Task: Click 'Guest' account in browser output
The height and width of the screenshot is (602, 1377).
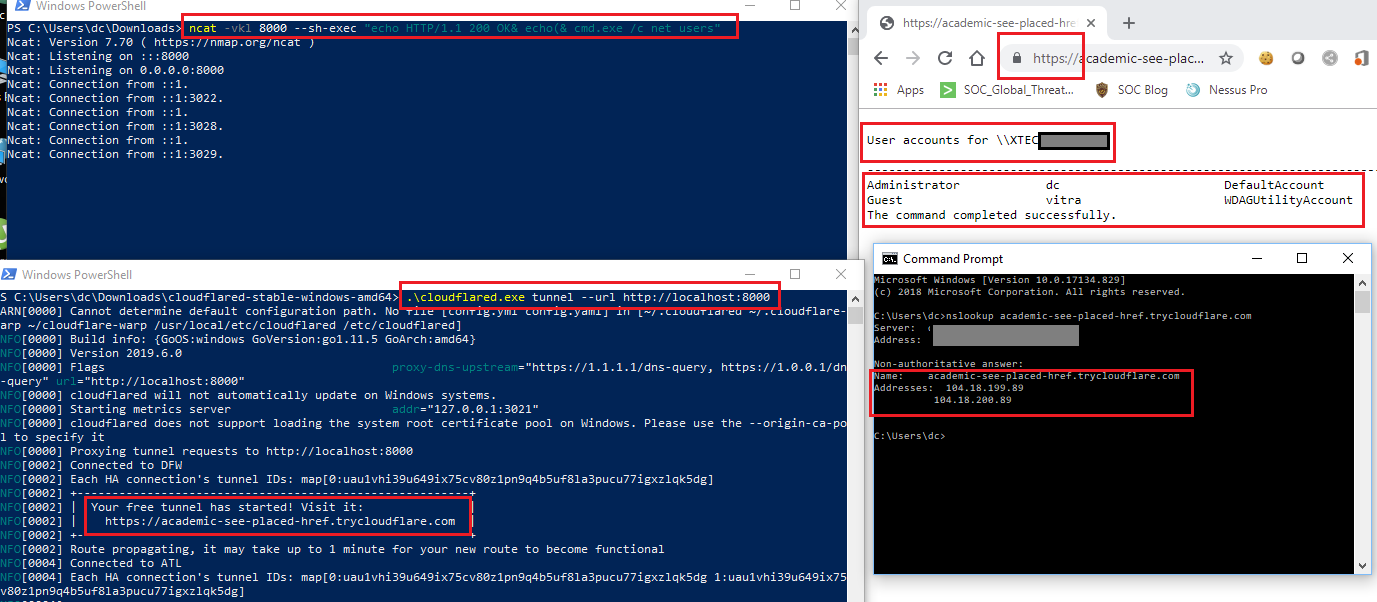Action: click(885, 200)
